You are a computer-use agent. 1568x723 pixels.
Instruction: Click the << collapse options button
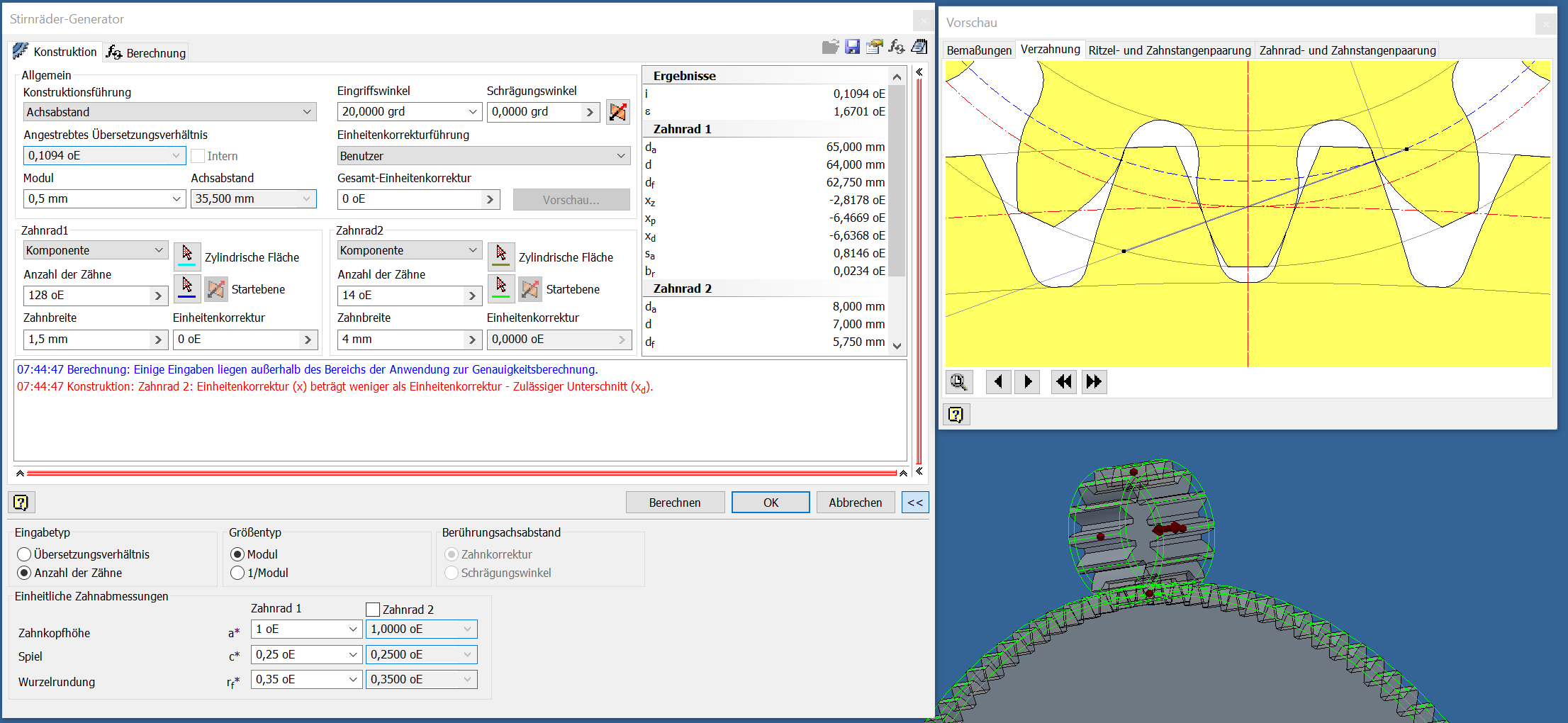[x=915, y=503]
